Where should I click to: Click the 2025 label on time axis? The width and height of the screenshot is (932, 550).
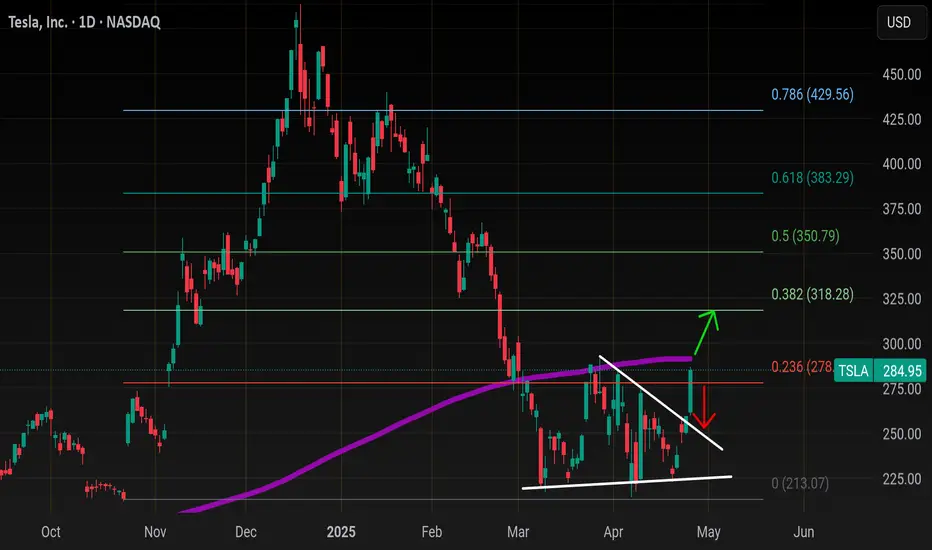point(341,532)
